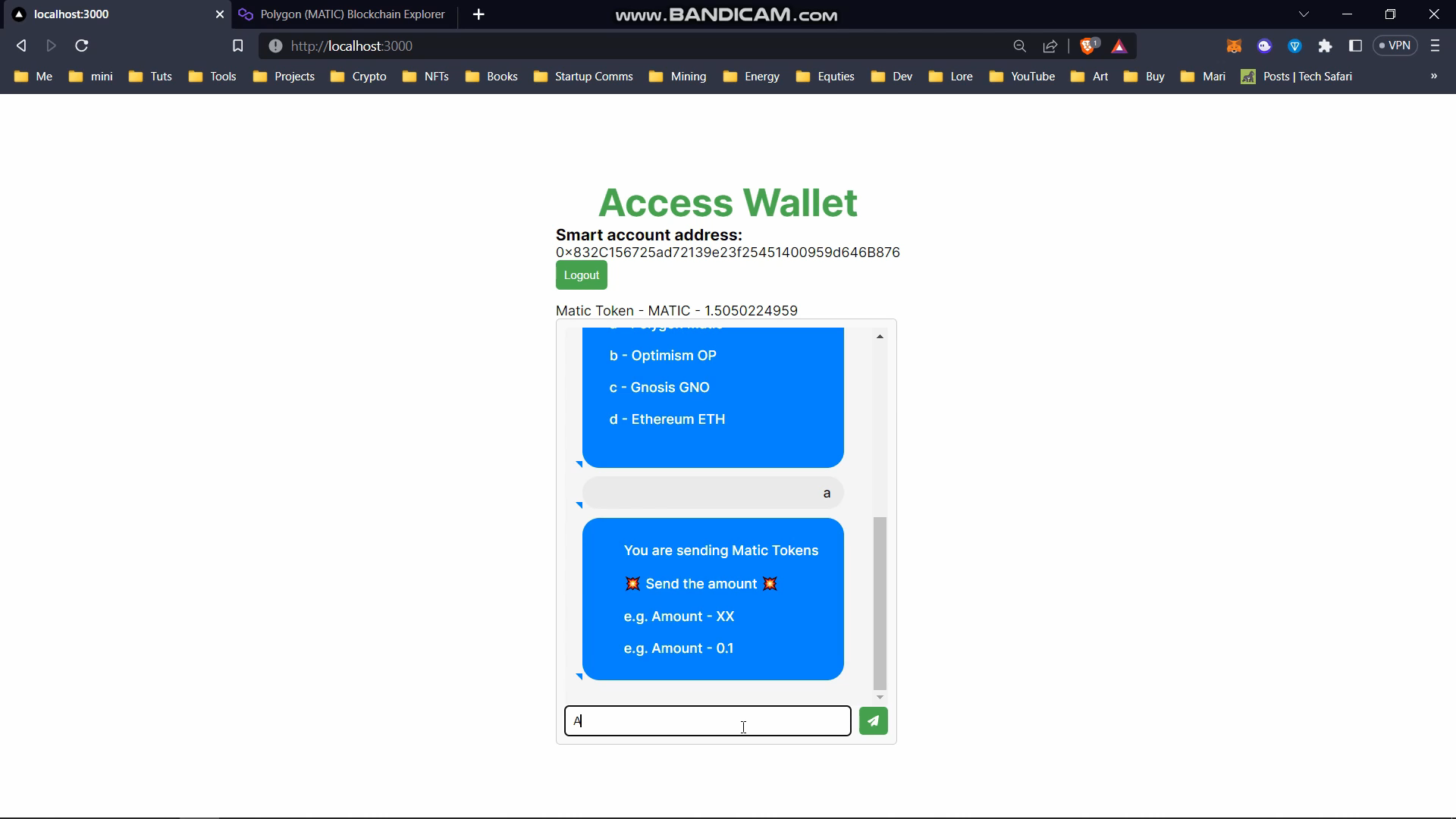Share this page using the share icon

coord(1050,46)
